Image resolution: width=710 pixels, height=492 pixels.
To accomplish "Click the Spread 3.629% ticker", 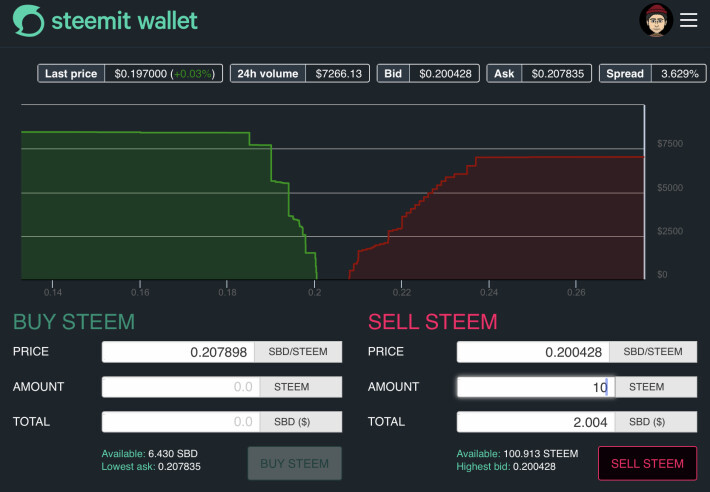I will click(652, 73).
